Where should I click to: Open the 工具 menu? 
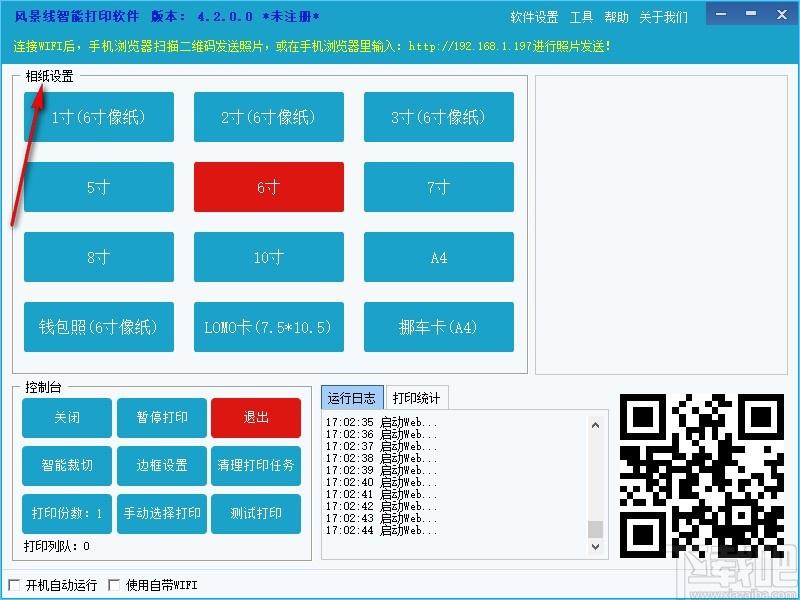(581, 17)
